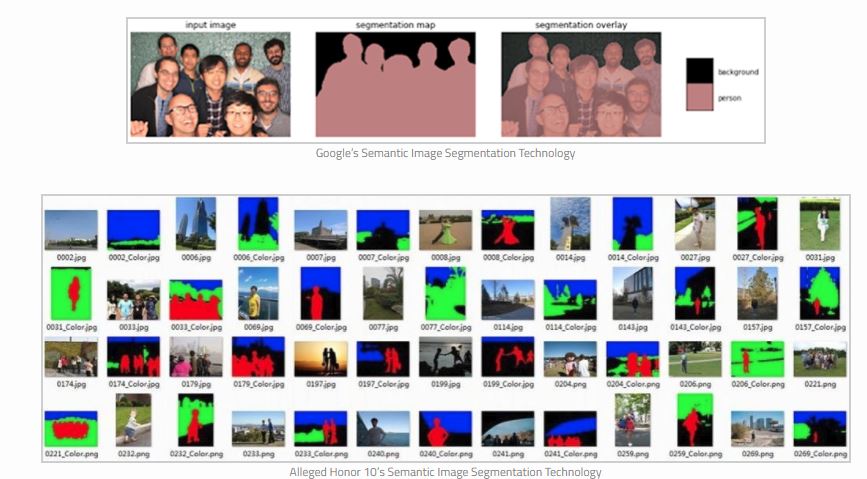Screen dimensions: 867x479
Task: Open the 0179.jpg thumbnail
Action: [x=196, y=357]
